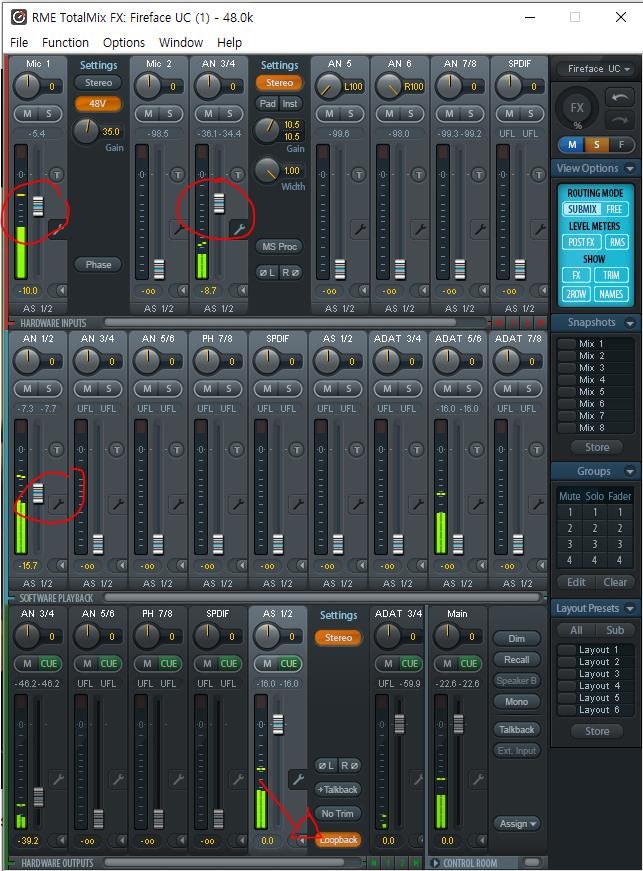Screen dimensions: 643x871
Task: Click the FX return knob in the right panel
Action: (x=577, y=108)
